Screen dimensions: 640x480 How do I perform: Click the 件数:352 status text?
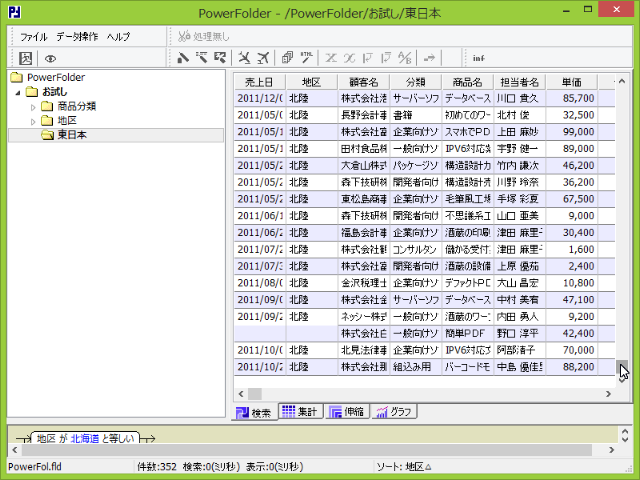pyautogui.click(x=157, y=467)
